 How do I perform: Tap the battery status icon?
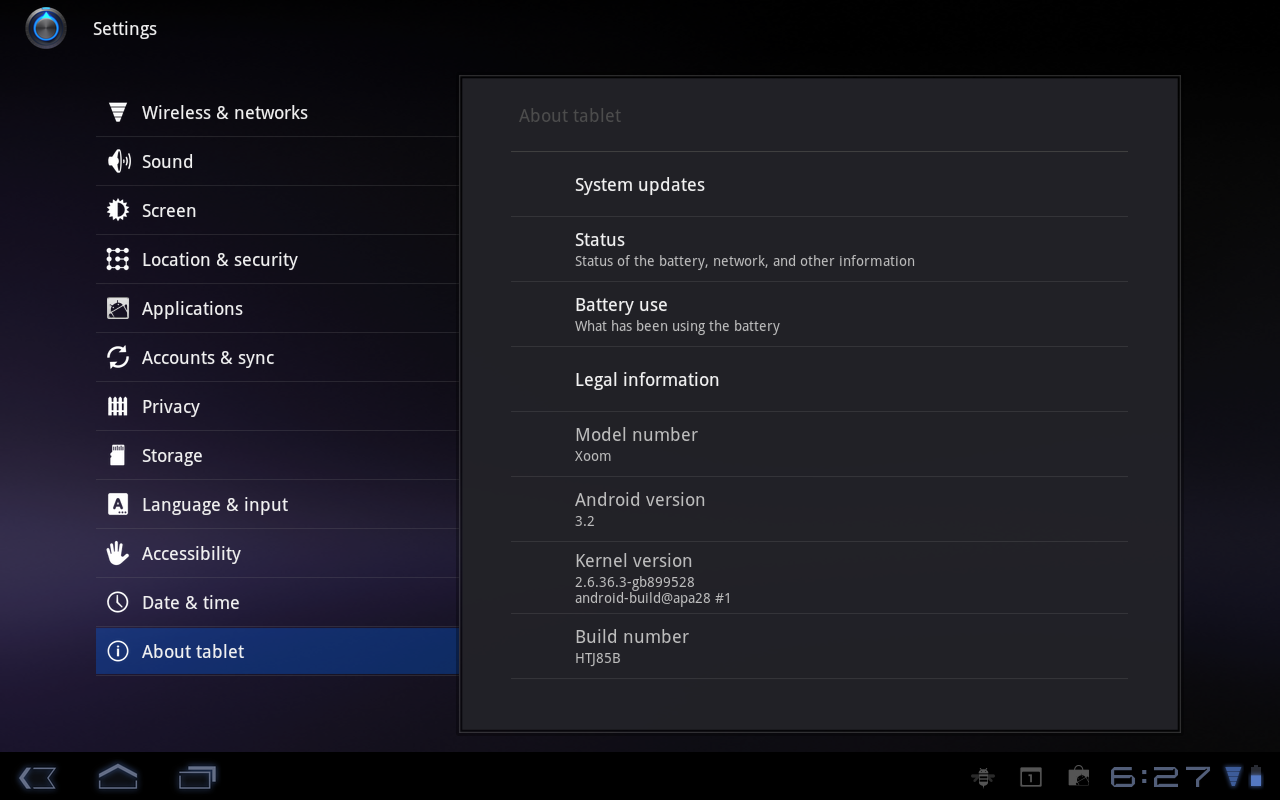tap(1256, 776)
